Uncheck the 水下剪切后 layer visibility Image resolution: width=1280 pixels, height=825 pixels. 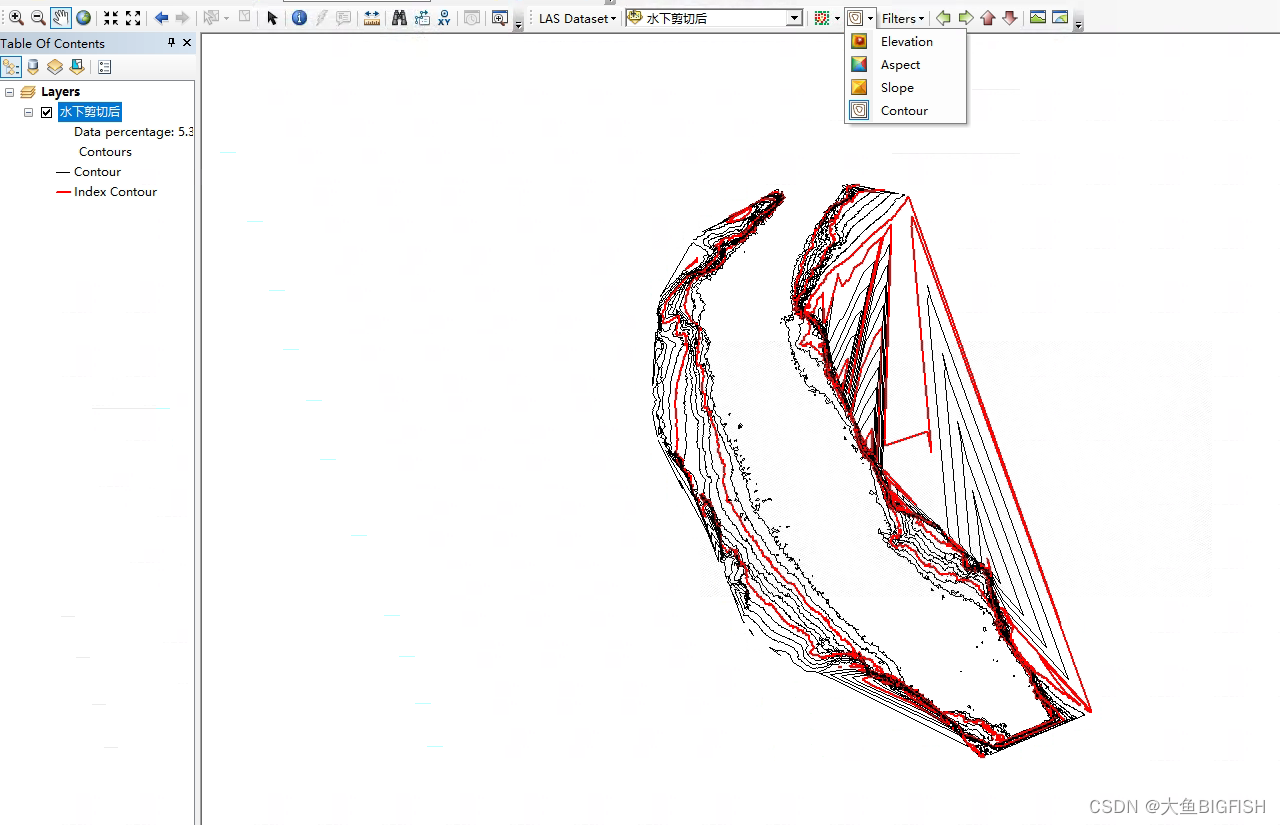(46, 111)
